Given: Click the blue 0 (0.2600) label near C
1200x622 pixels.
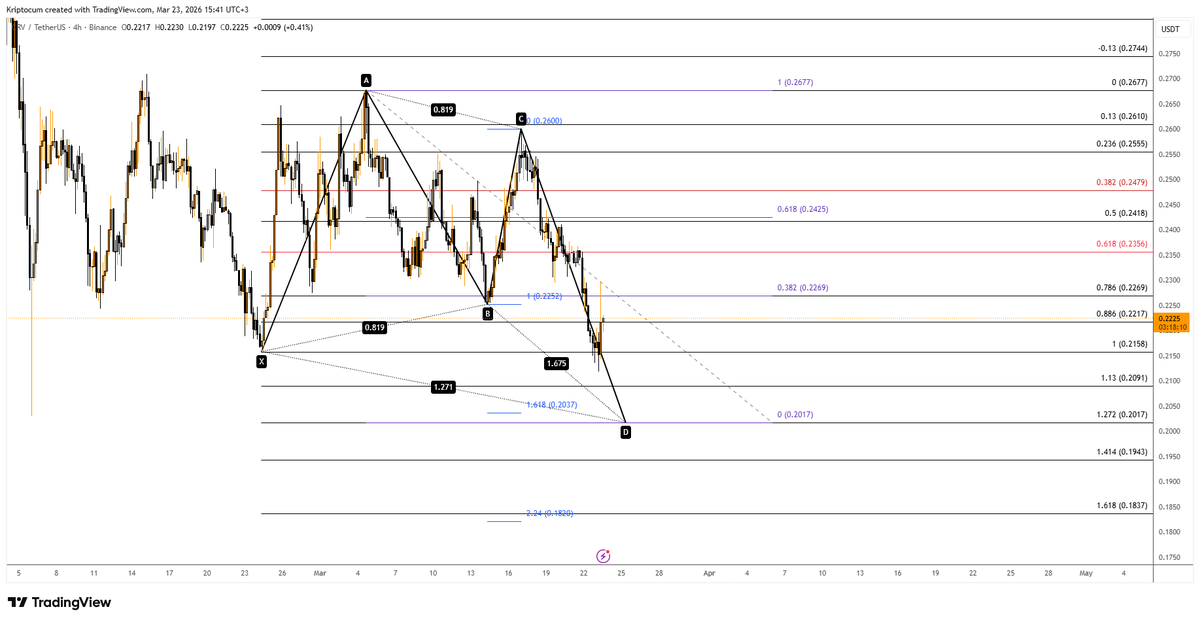Looking at the screenshot, I should click(544, 121).
